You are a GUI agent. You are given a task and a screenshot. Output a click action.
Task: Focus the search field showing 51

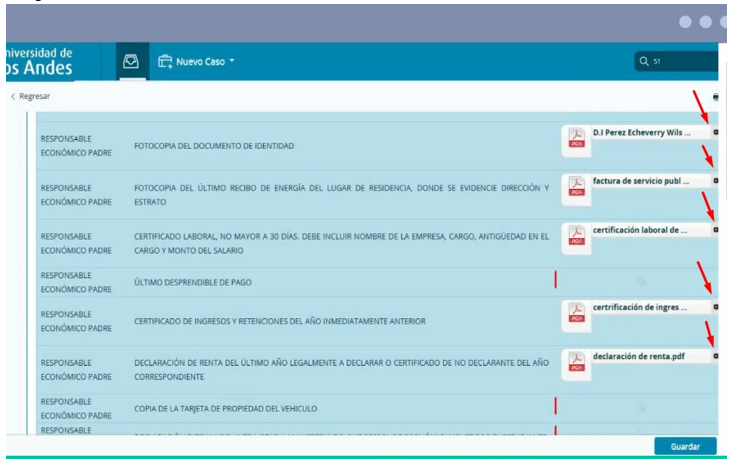(676, 61)
